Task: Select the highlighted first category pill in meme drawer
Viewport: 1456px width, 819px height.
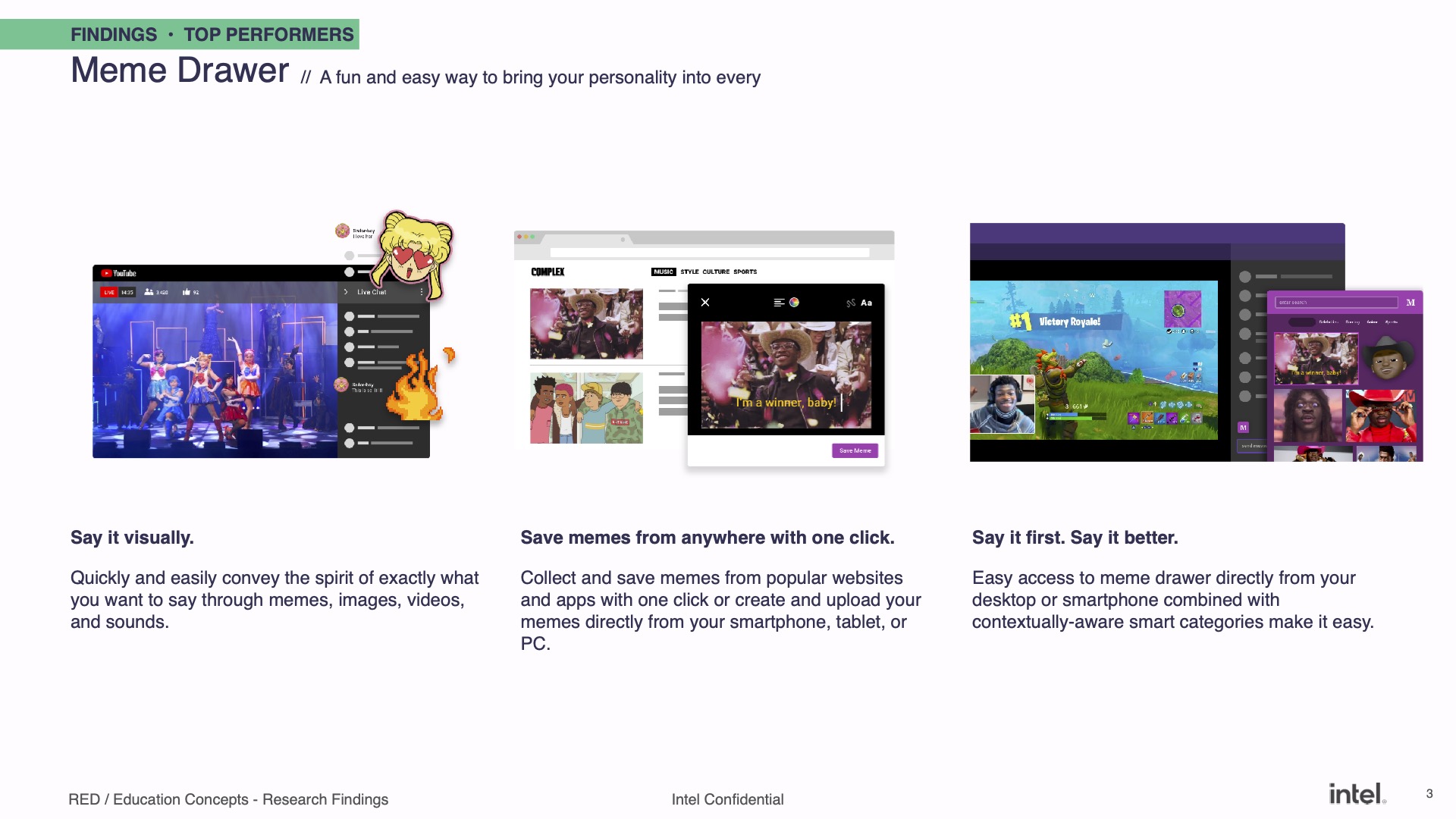Action: [1302, 322]
